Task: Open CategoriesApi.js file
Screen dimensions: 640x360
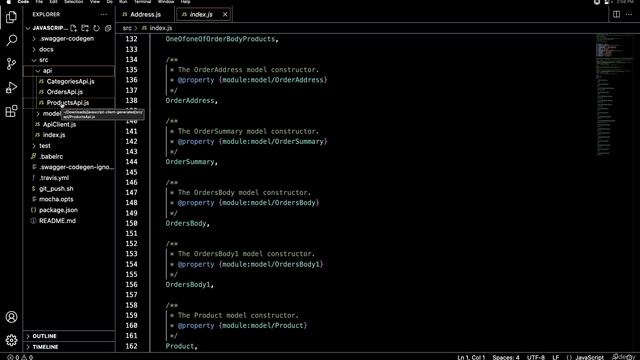Action: click(x=69, y=81)
